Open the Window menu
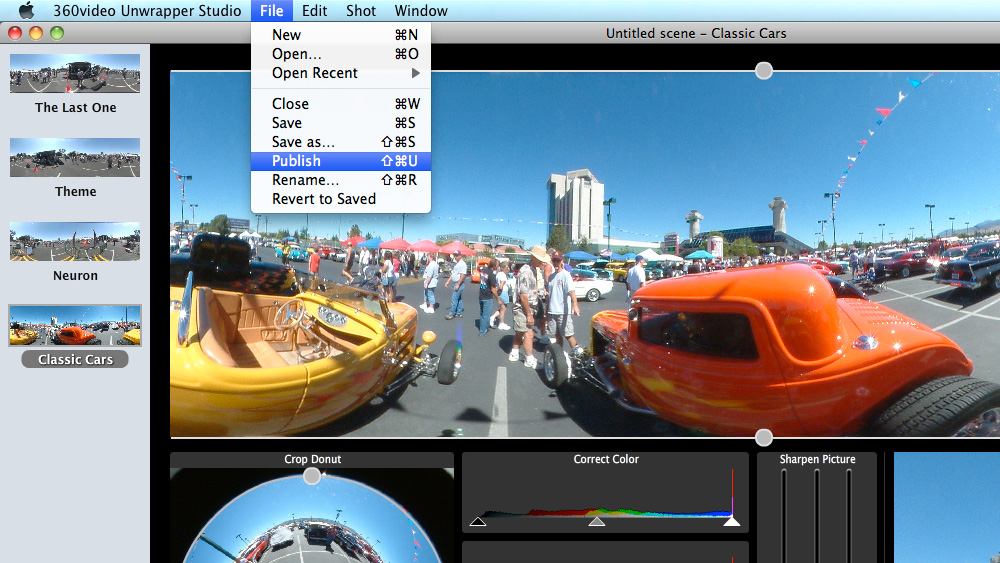 click(x=421, y=11)
